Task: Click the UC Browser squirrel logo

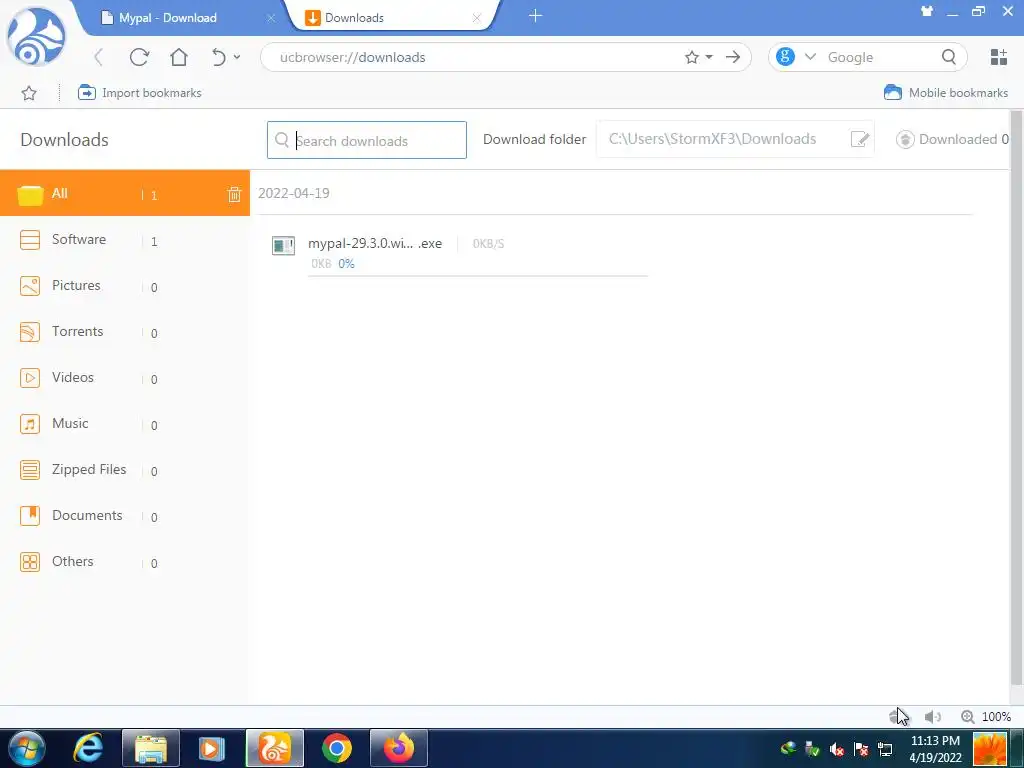Action: [36, 36]
